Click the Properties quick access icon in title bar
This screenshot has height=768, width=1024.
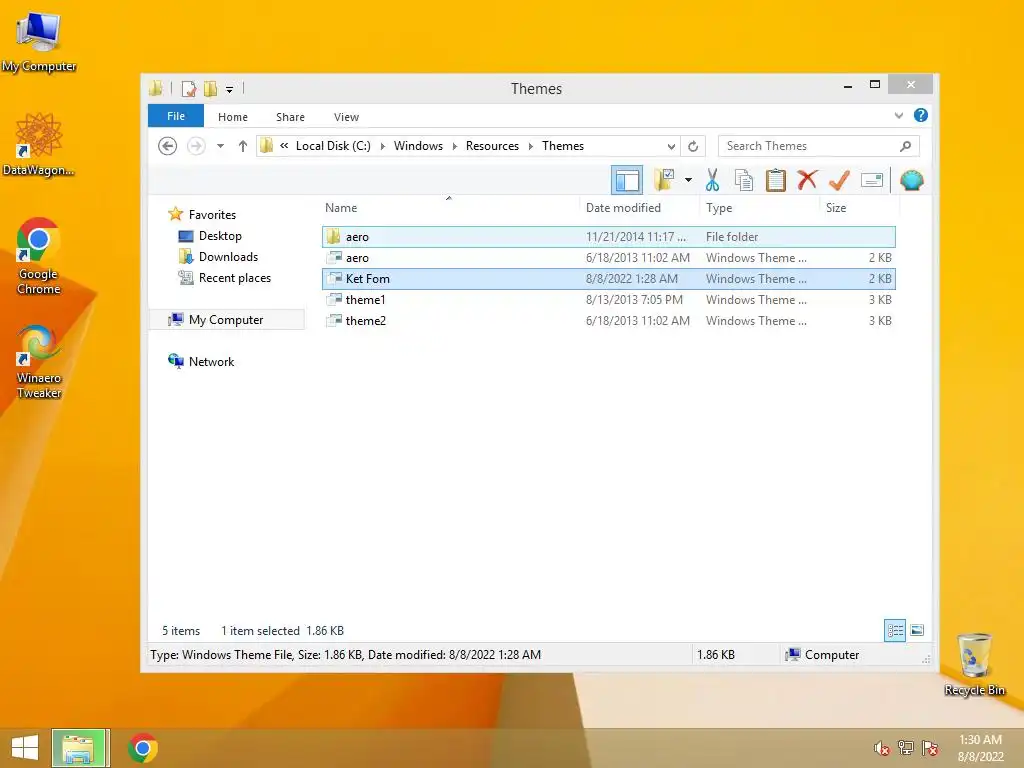(189, 89)
